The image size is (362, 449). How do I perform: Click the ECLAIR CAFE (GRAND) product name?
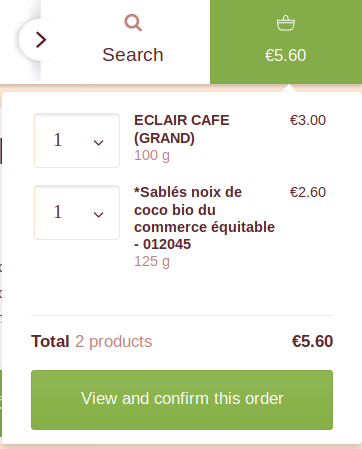182,129
